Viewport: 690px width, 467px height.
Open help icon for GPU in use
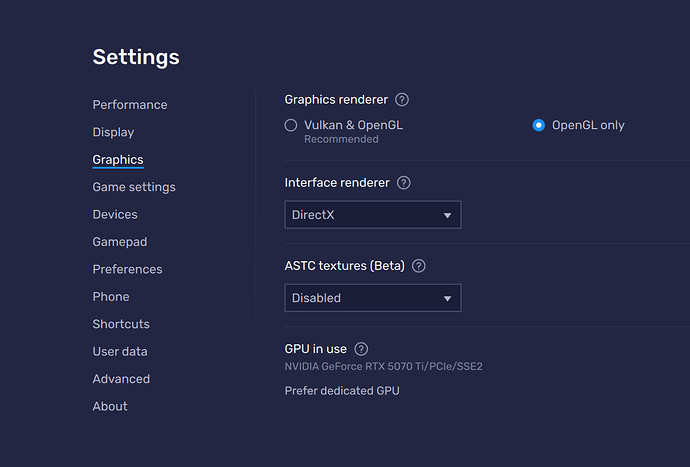click(361, 349)
